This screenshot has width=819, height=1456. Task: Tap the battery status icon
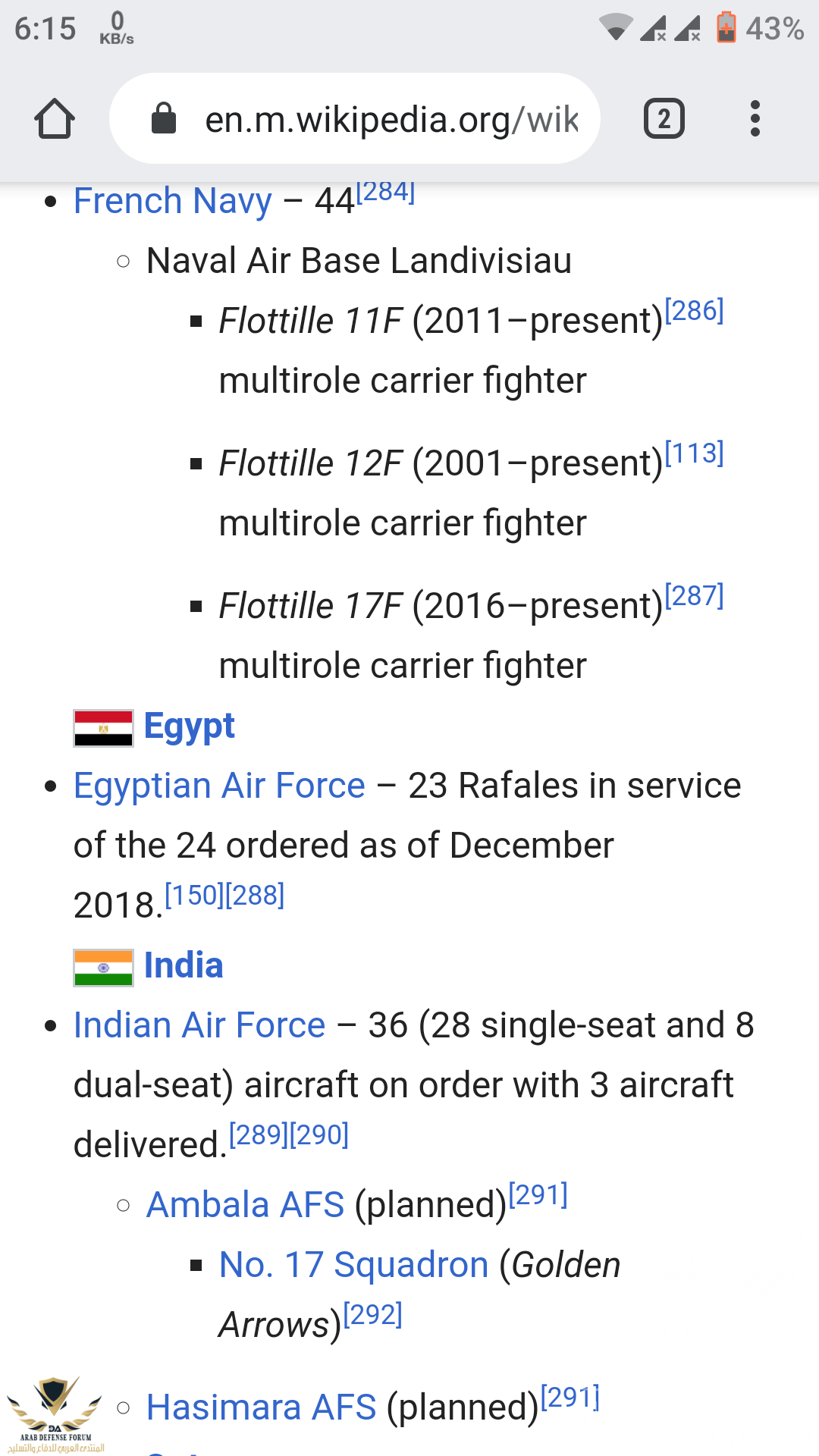726,28
